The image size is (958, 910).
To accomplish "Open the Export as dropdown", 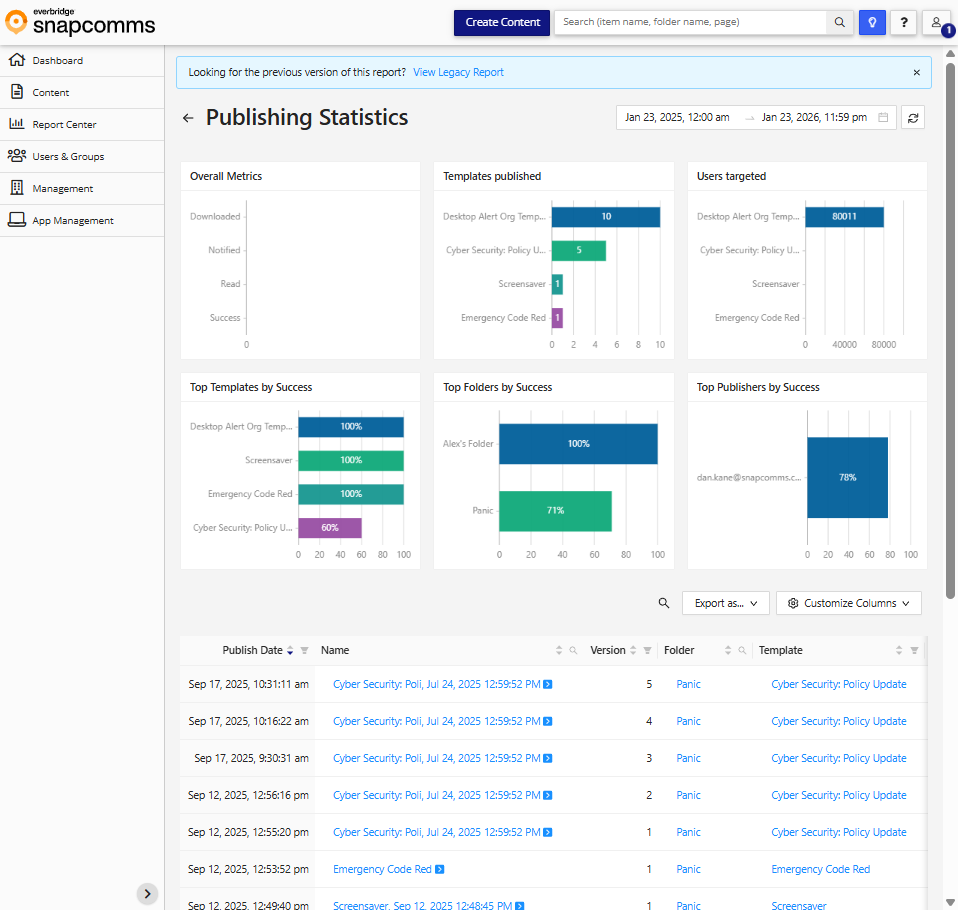I will click(725, 603).
